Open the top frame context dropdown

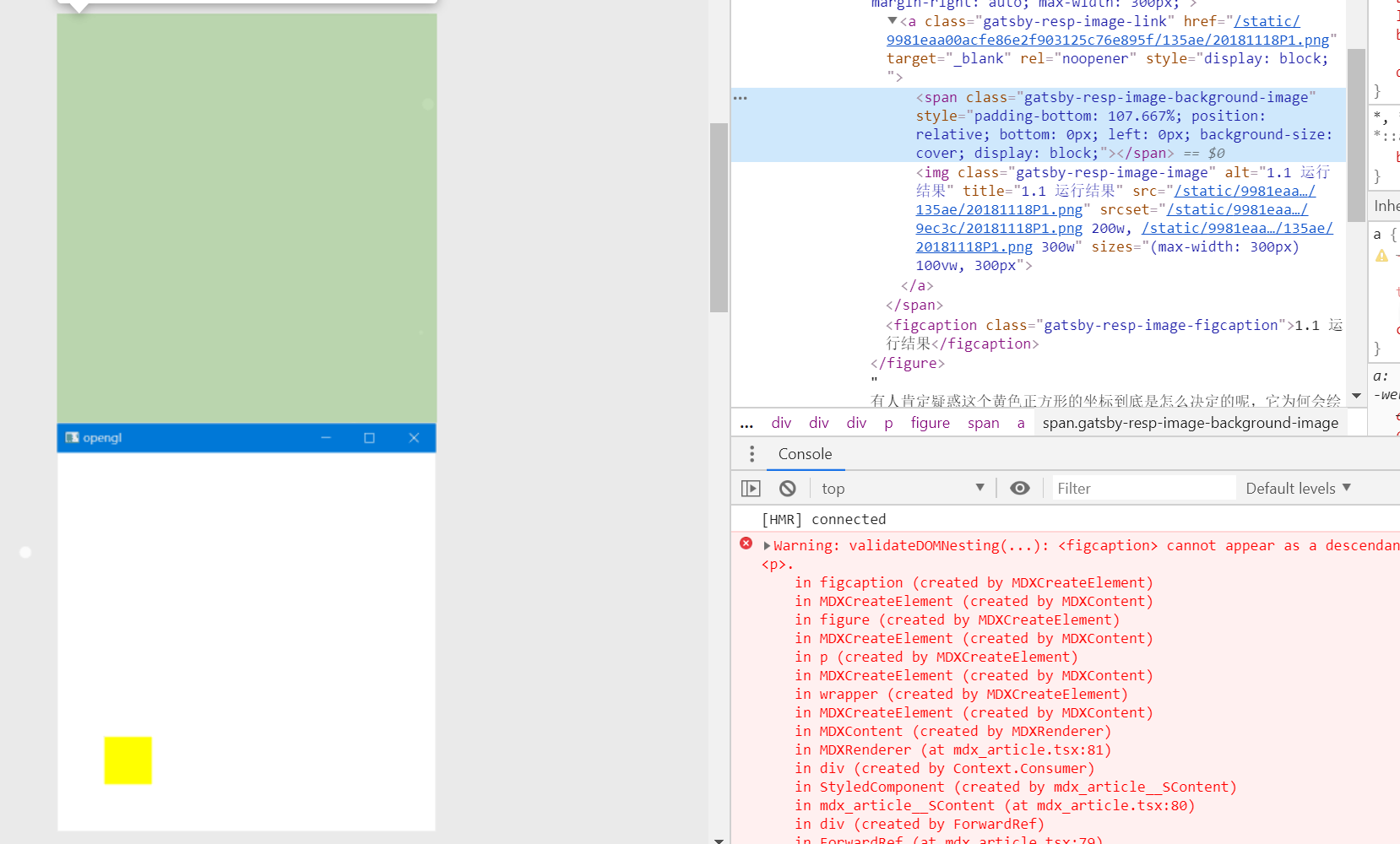pos(899,488)
